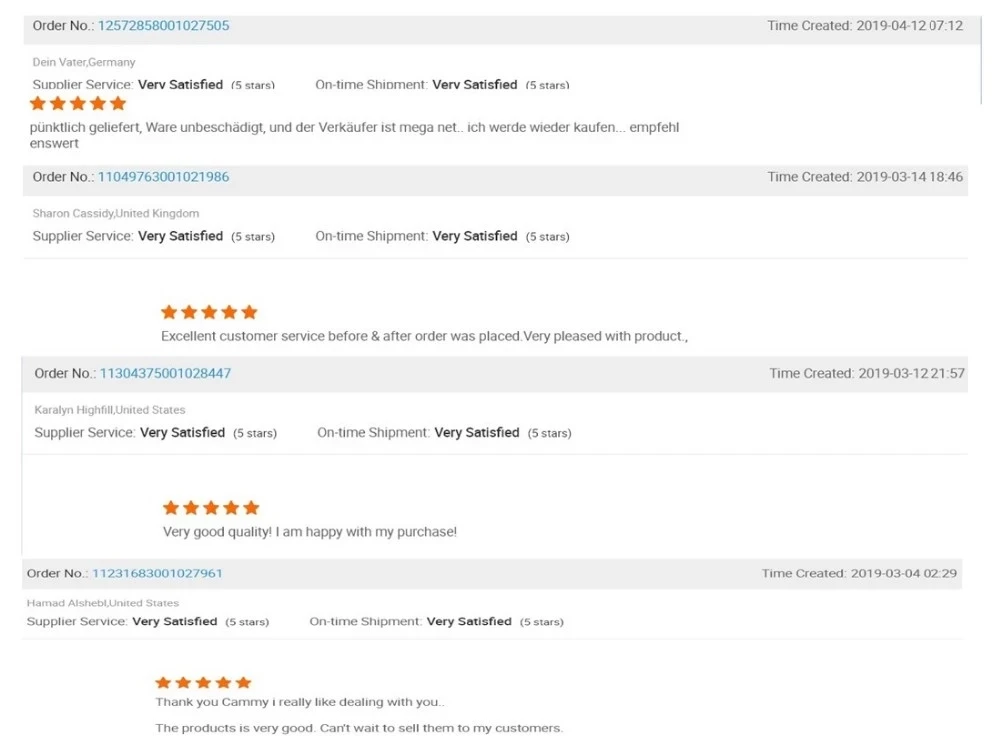Viewport: 1000px width, 745px height.
Task: Select the 'Very good quality!' review comment
Action: (310, 532)
